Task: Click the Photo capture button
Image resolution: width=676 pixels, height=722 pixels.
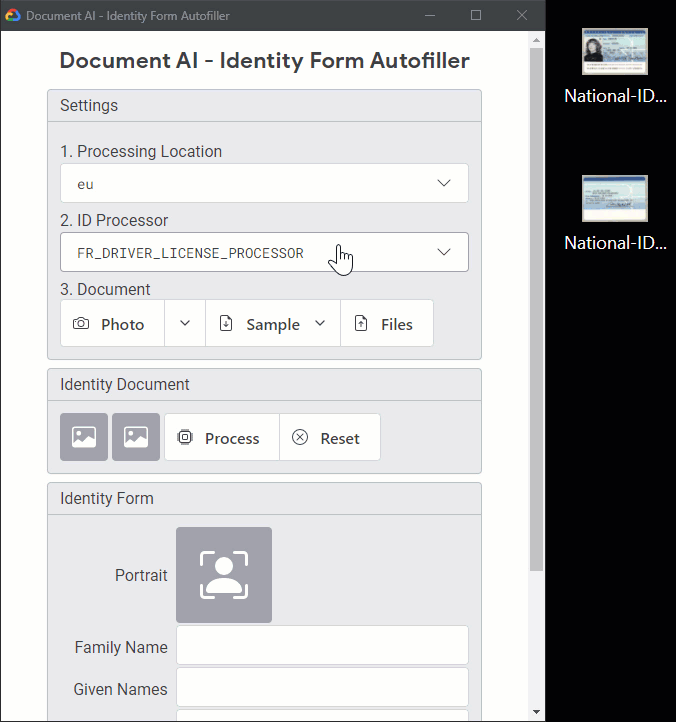Action: pyautogui.click(x=112, y=324)
